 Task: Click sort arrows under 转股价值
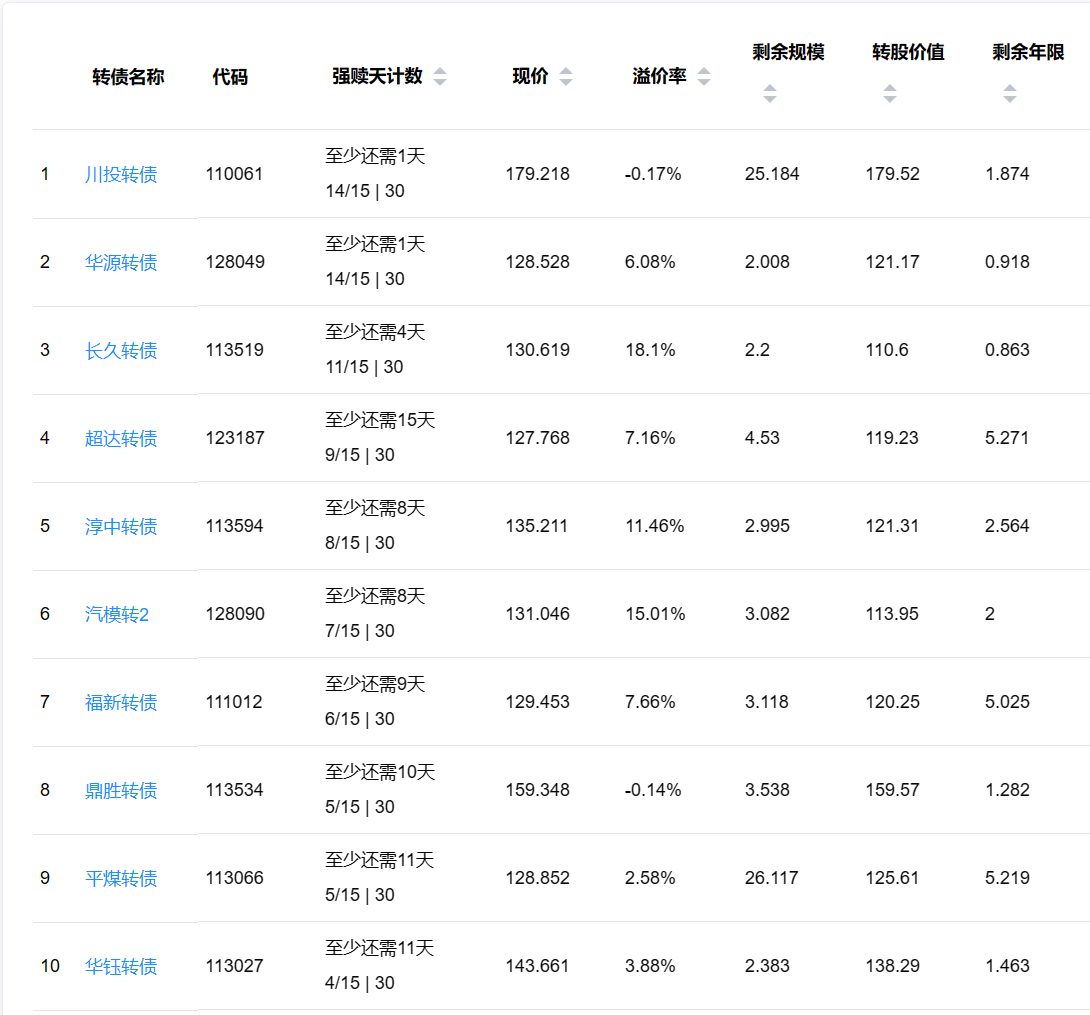point(889,94)
